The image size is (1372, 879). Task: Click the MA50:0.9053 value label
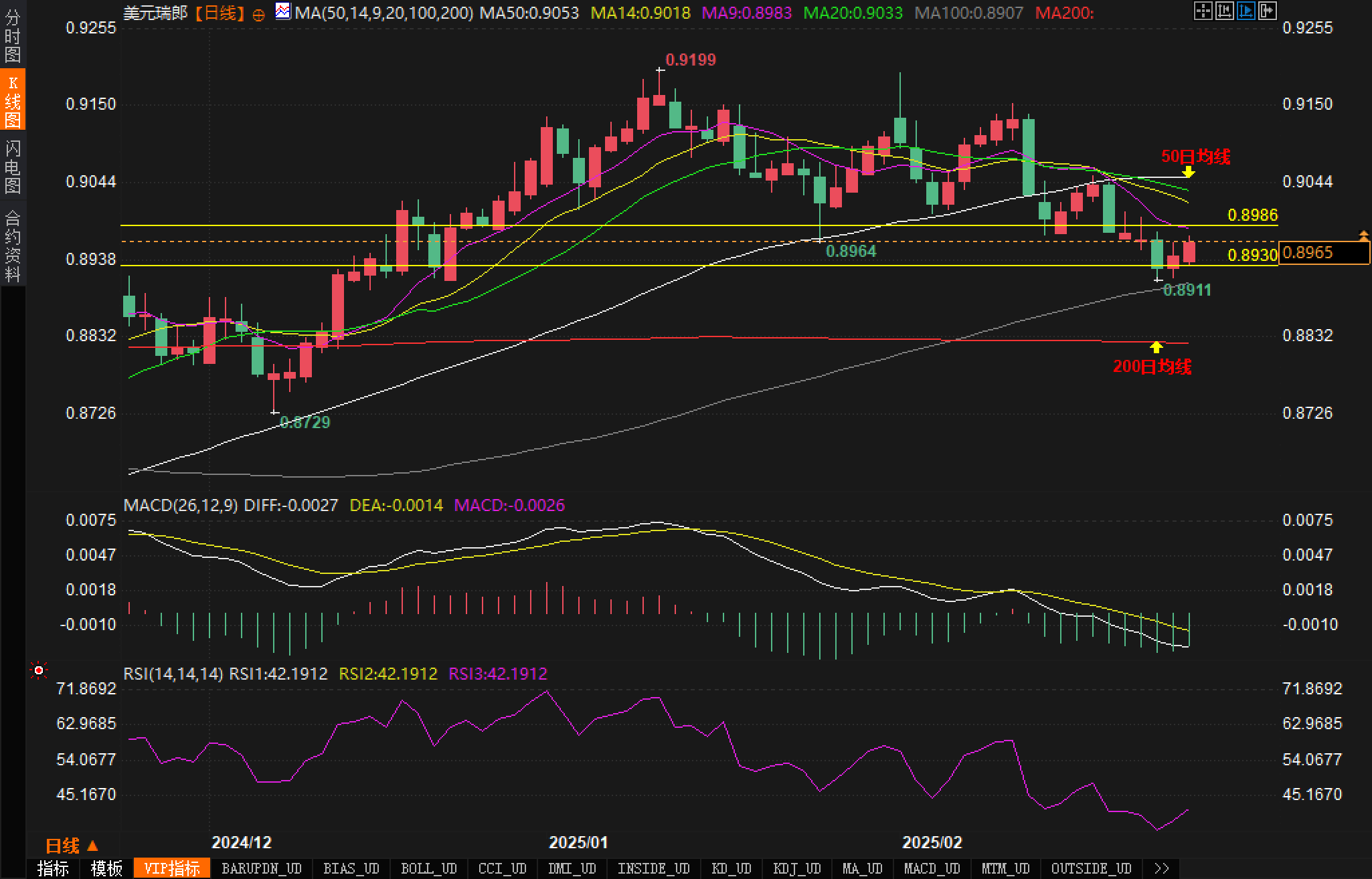[529, 13]
